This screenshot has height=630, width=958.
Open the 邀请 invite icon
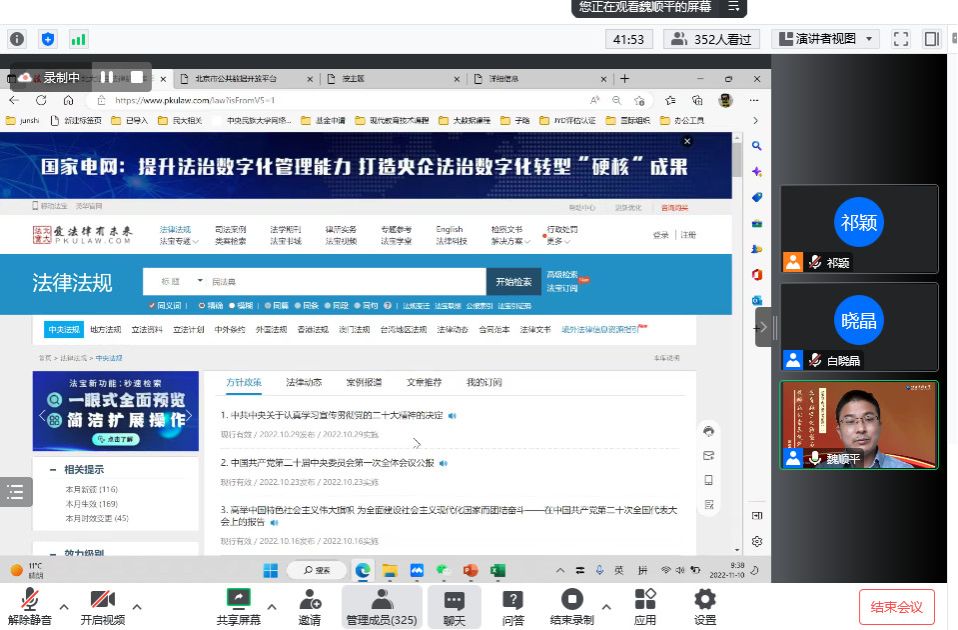tap(310, 606)
